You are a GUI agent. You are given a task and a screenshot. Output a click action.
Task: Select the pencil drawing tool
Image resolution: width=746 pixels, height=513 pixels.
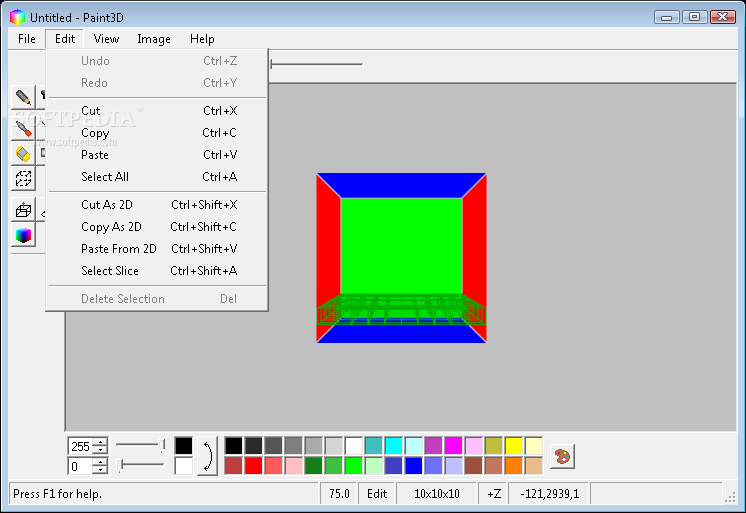[23, 97]
